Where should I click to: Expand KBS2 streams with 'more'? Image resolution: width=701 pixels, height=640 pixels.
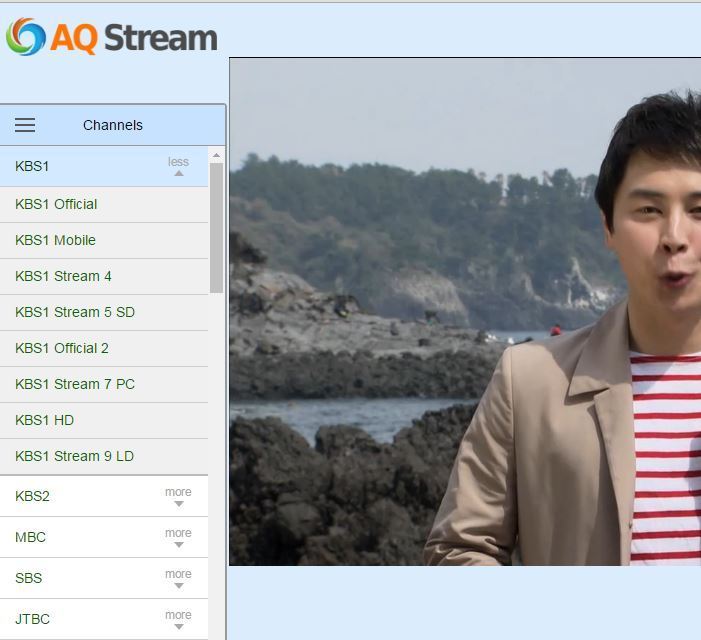point(178,497)
